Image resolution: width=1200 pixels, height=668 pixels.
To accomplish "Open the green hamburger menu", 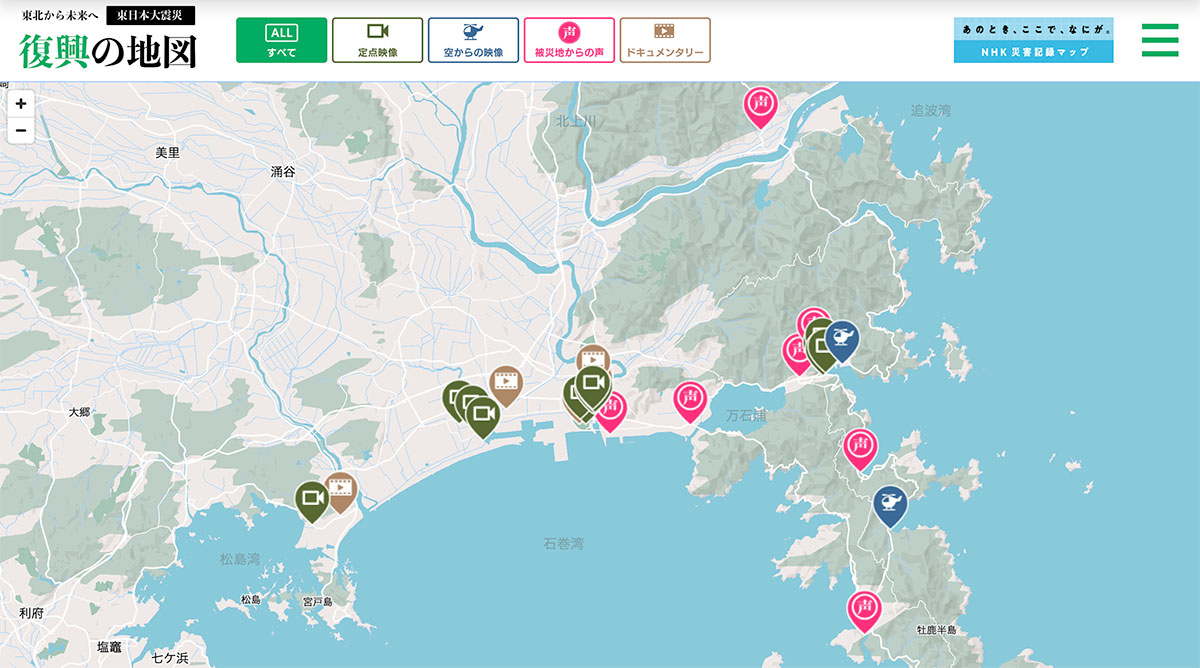I will click(x=1160, y=40).
